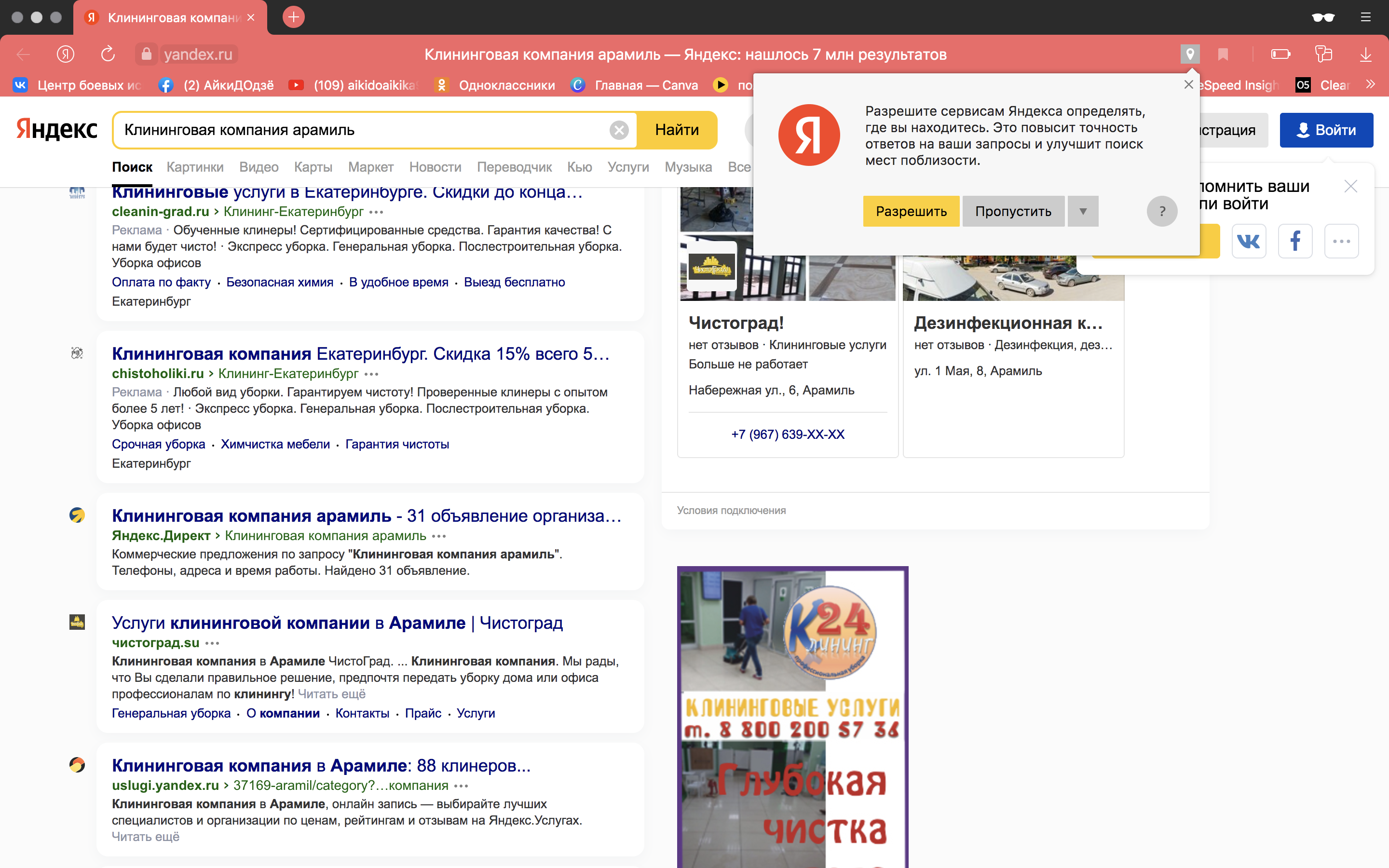Click the K24 клининг ad banner

click(792, 717)
